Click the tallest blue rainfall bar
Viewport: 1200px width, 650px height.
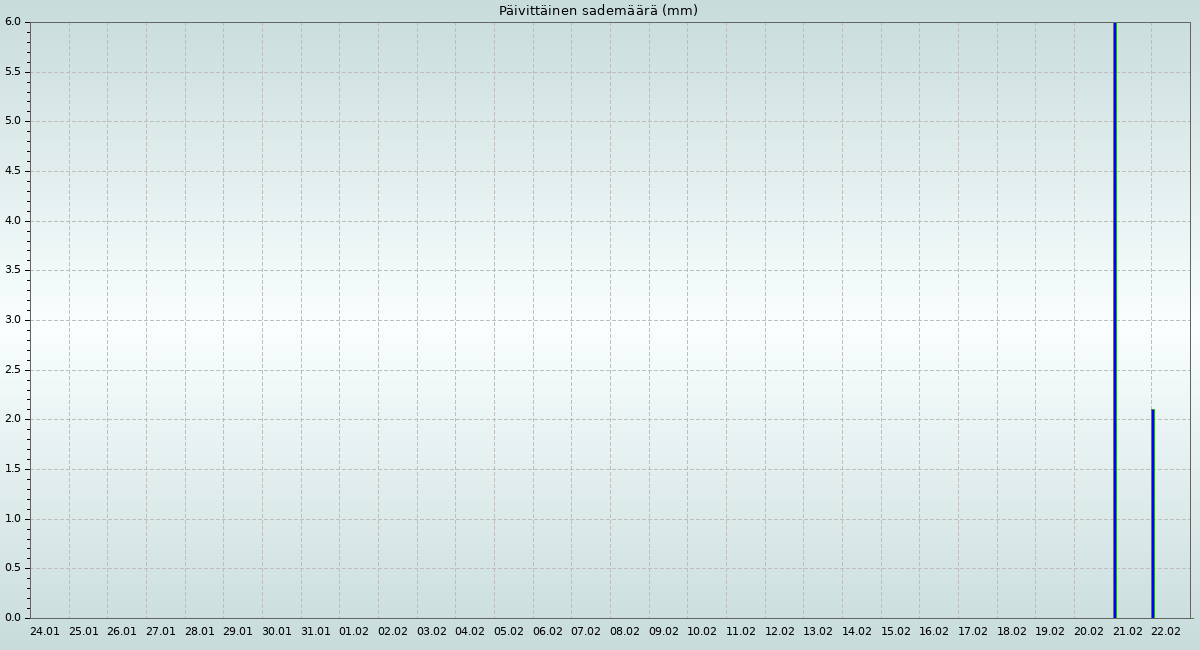point(1114,320)
